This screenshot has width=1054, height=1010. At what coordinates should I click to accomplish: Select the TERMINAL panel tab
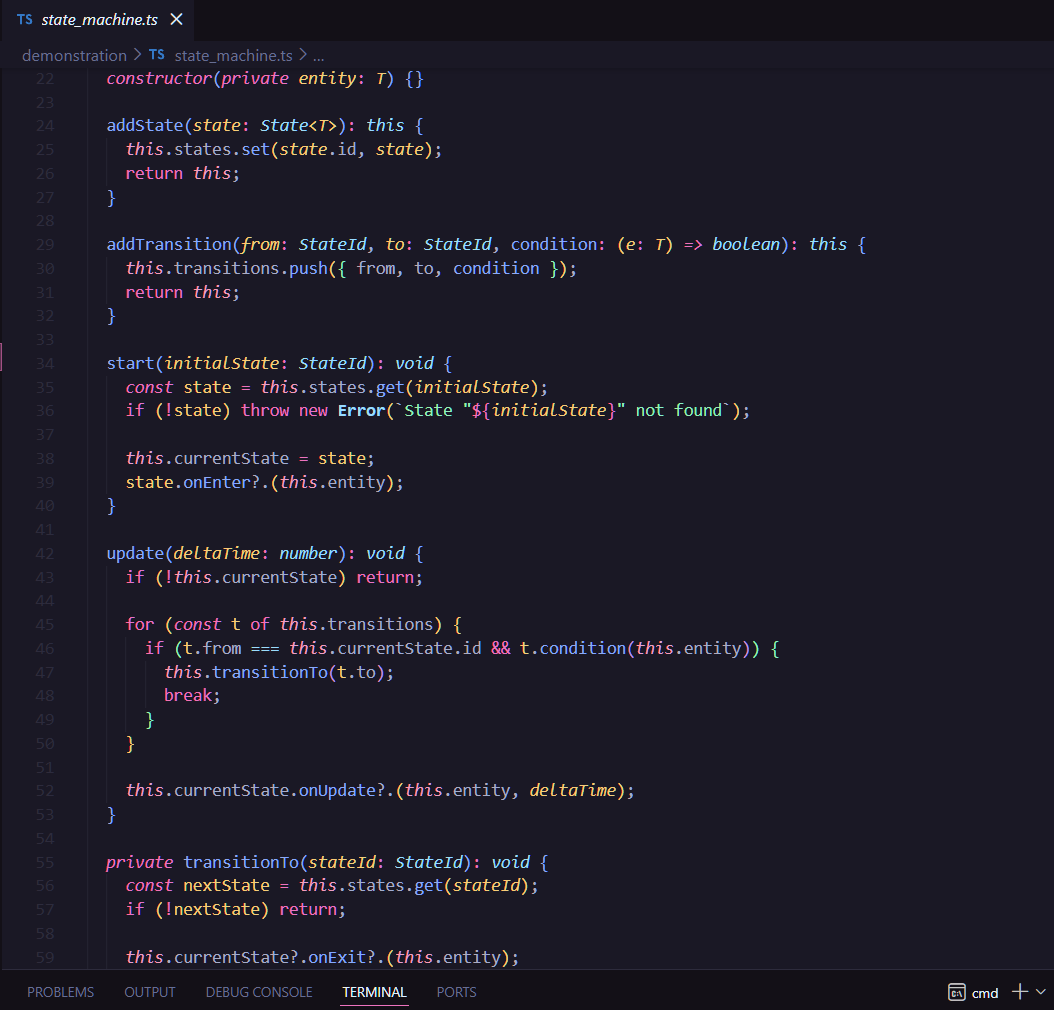374,992
